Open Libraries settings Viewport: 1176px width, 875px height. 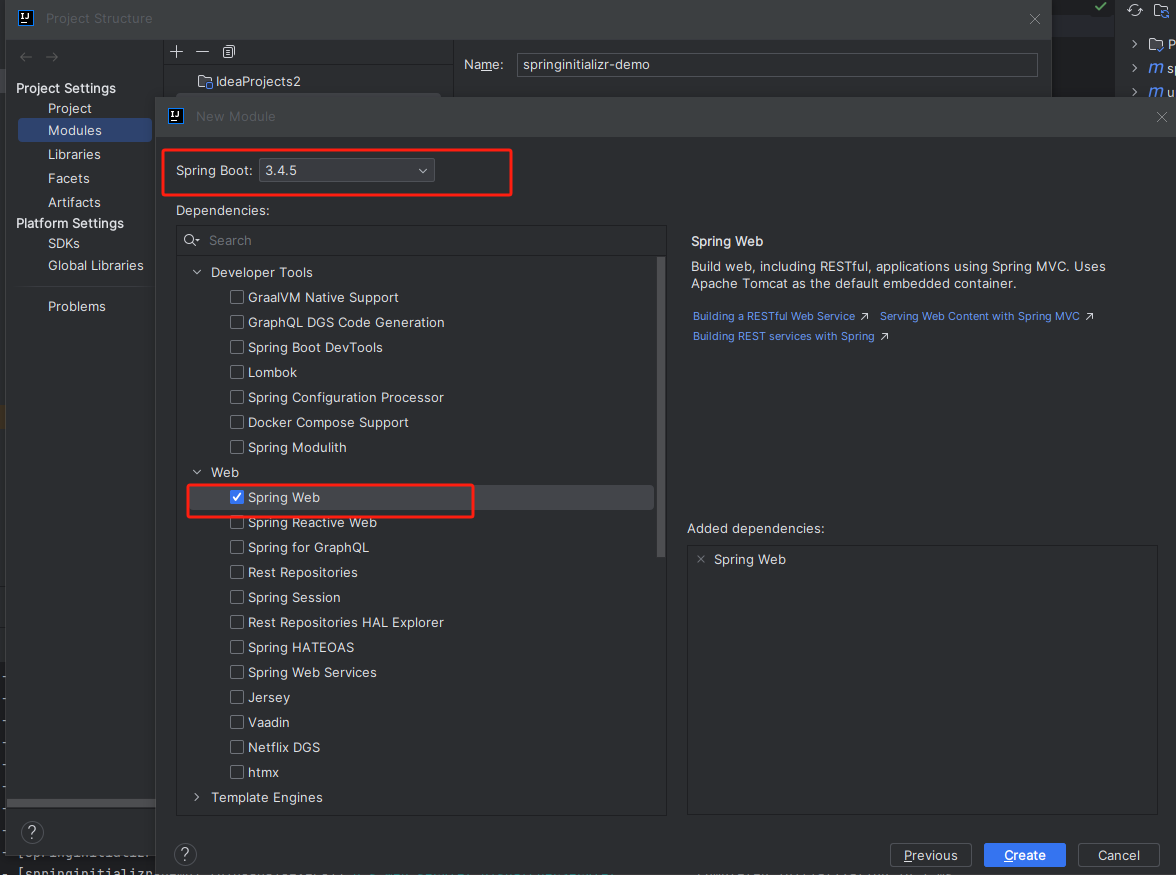pos(74,154)
